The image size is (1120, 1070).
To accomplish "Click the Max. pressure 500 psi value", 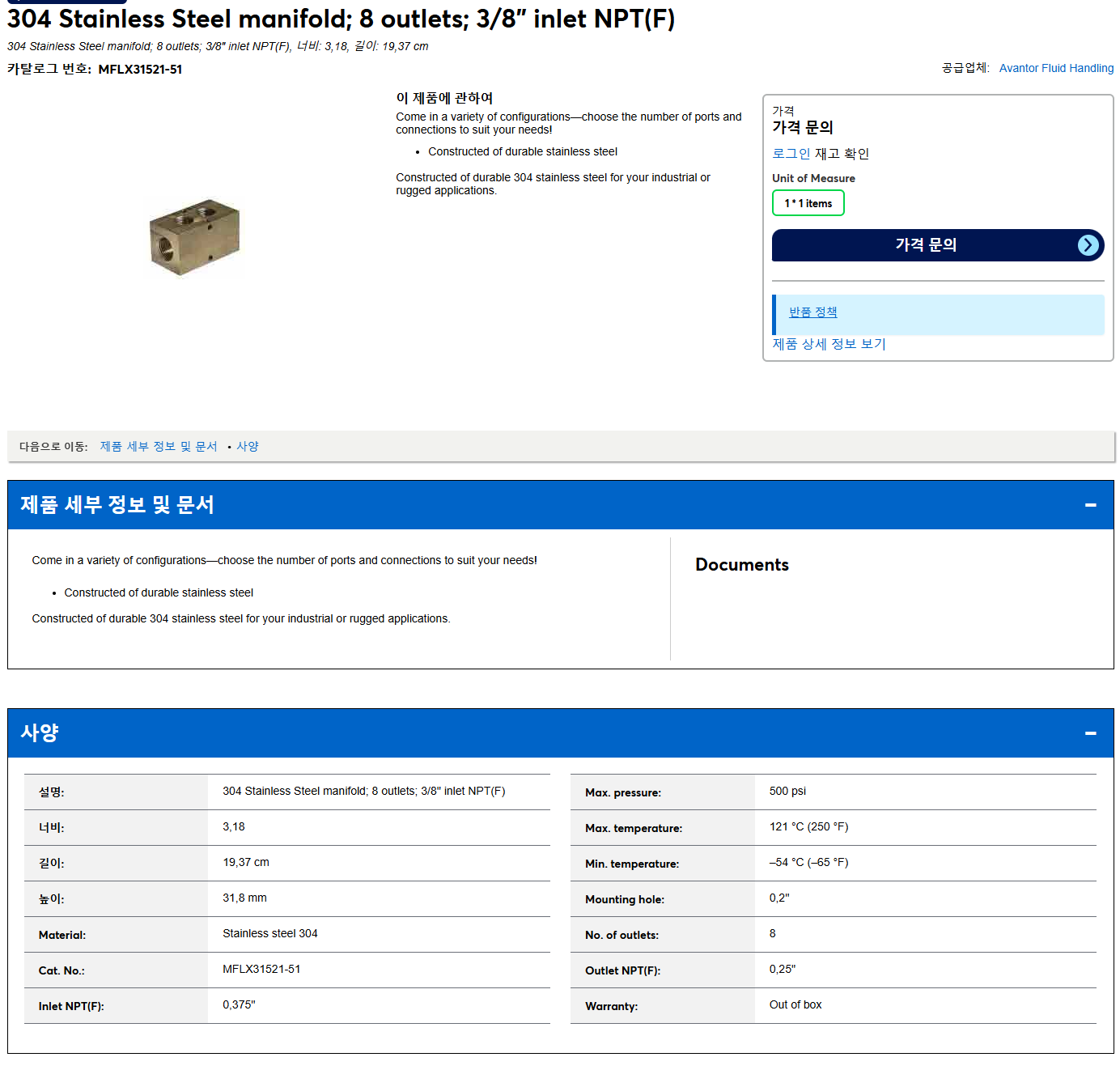I will coord(787,791).
